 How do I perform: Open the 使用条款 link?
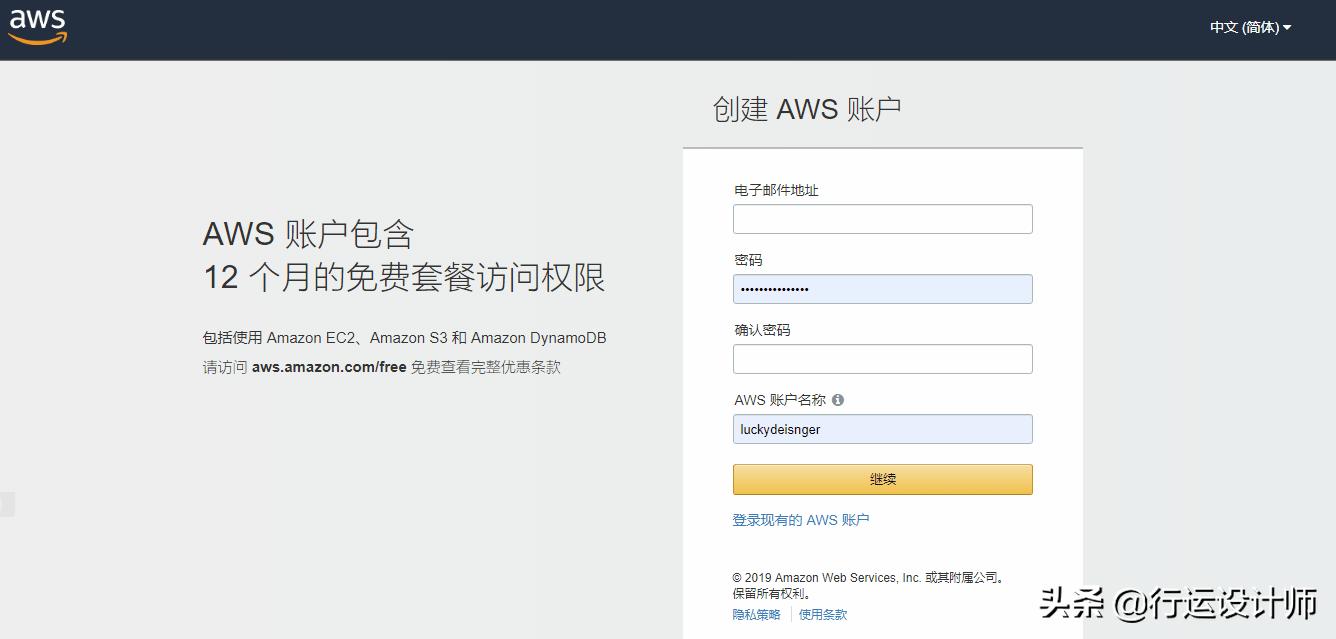point(823,615)
